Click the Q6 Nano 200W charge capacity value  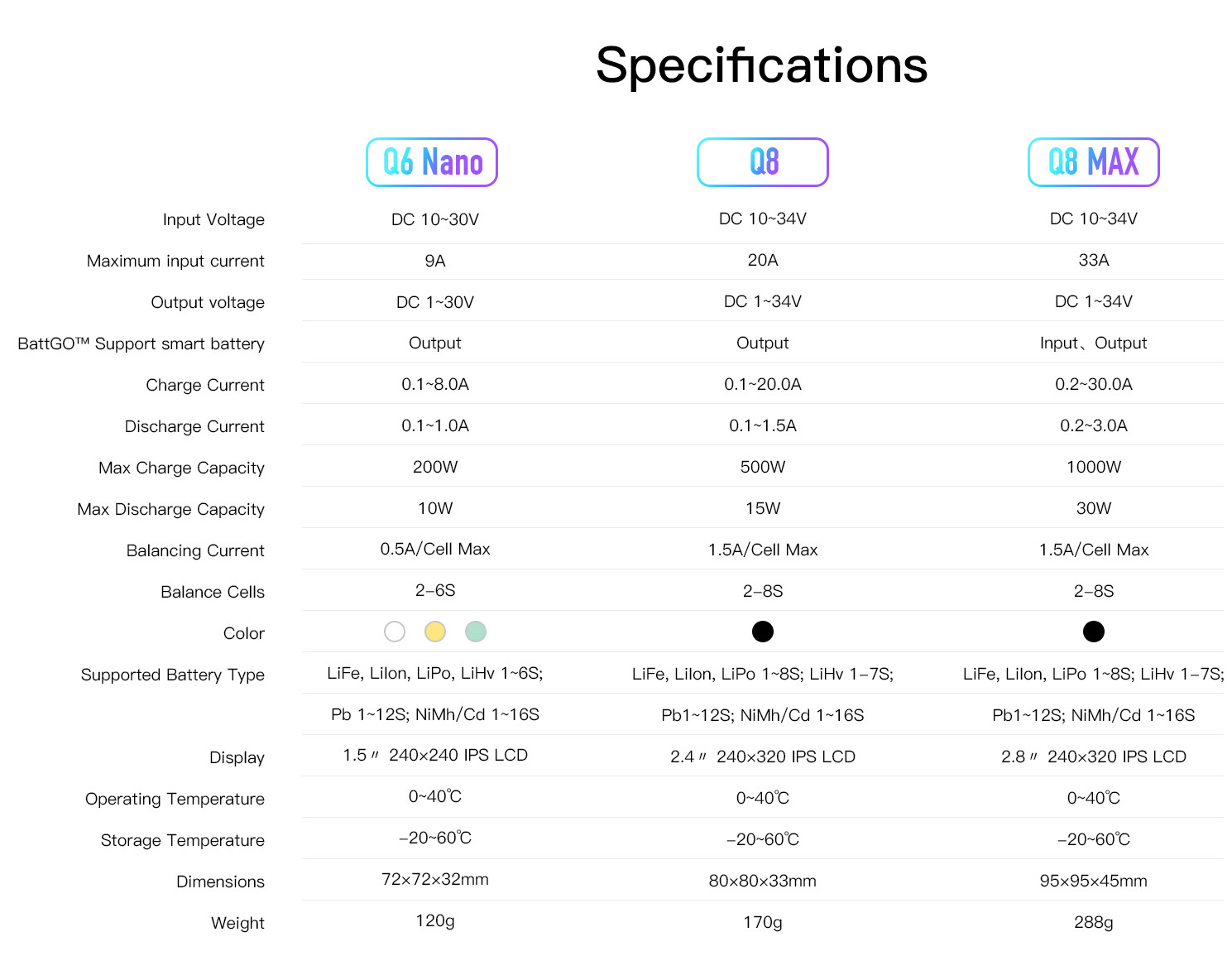tap(435, 467)
